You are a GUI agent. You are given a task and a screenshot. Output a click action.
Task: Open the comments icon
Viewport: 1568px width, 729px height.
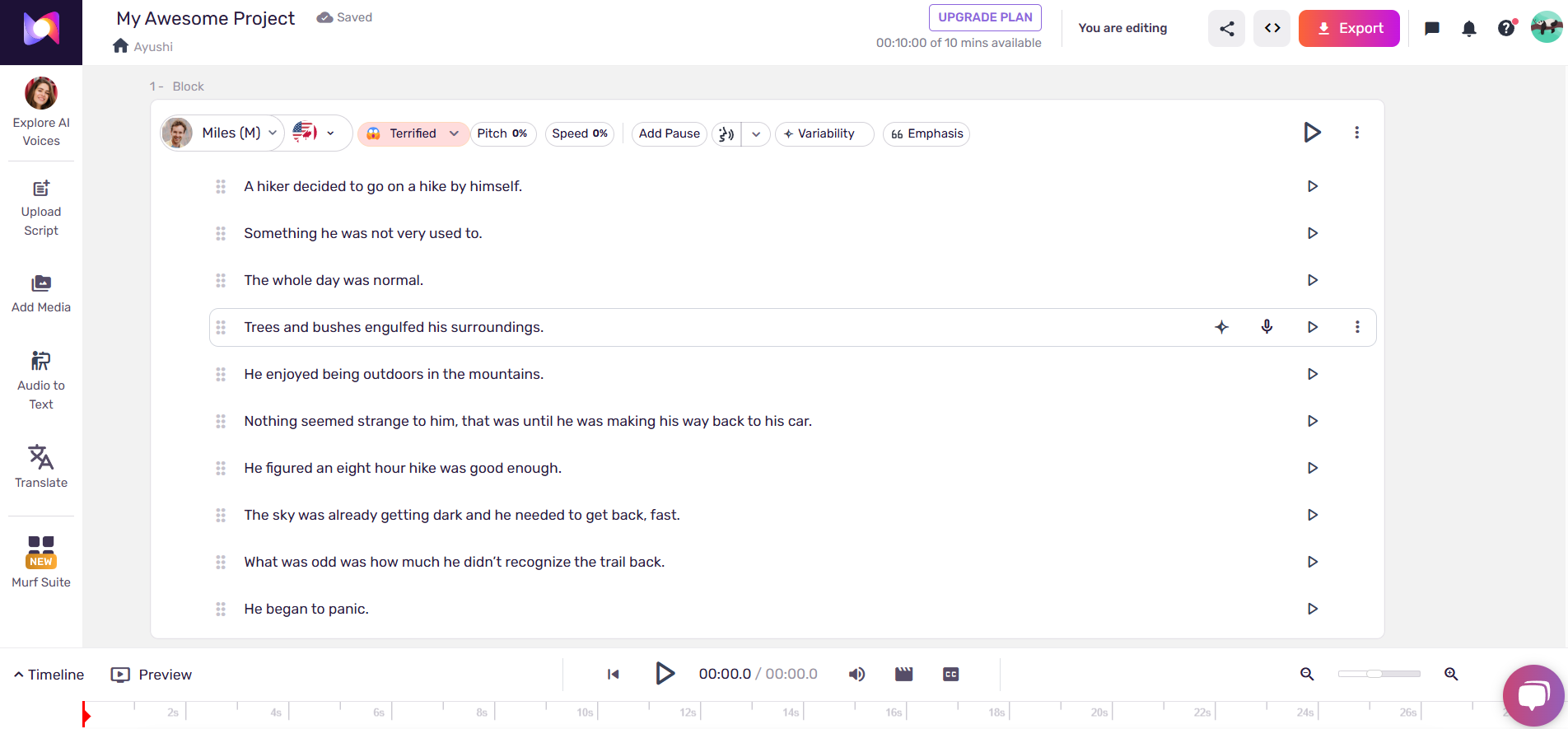pos(1432,29)
